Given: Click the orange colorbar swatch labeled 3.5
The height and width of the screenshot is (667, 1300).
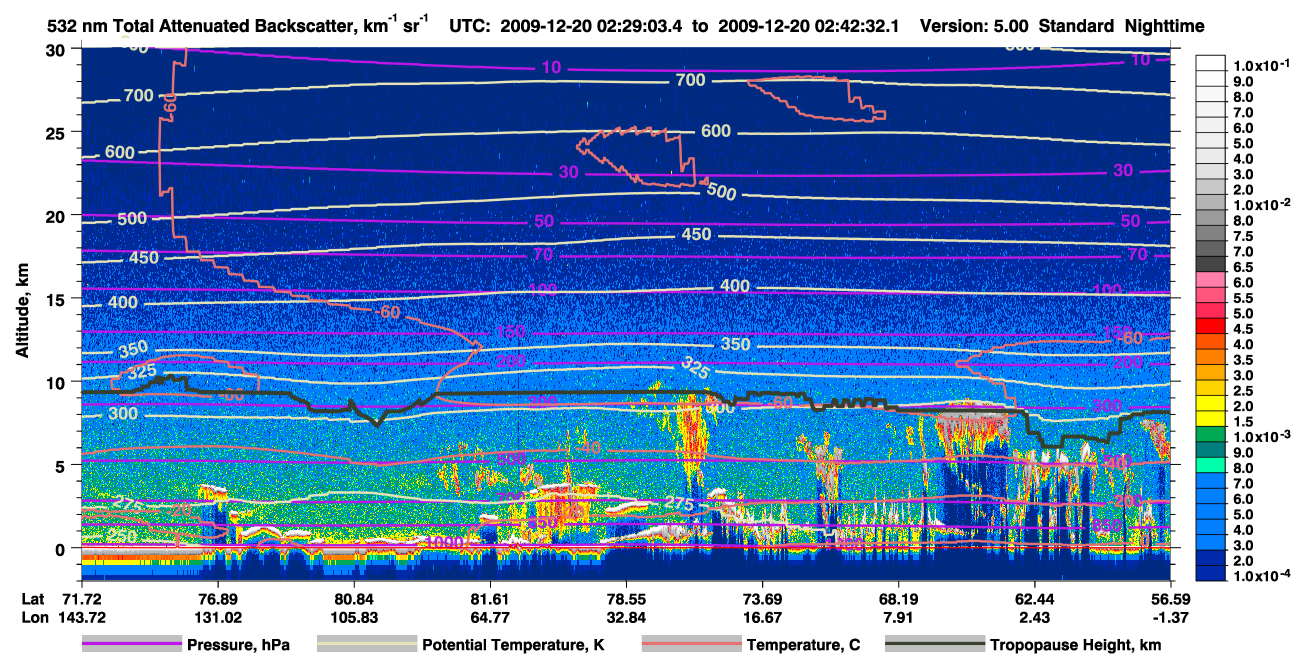Looking at the screenshot, I should [x=1212, y=358].
